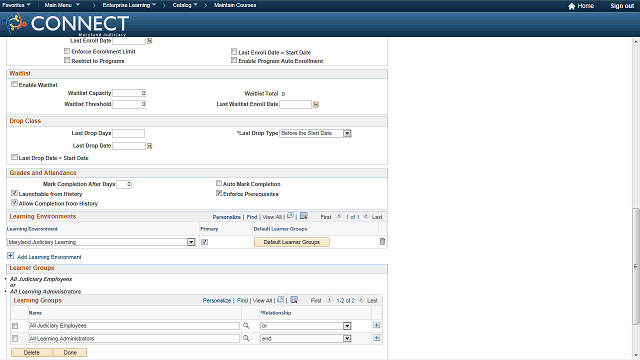Look up the All Judiciary Employees group
Viewport: 640px width, 360px height.
click(246, 326)
